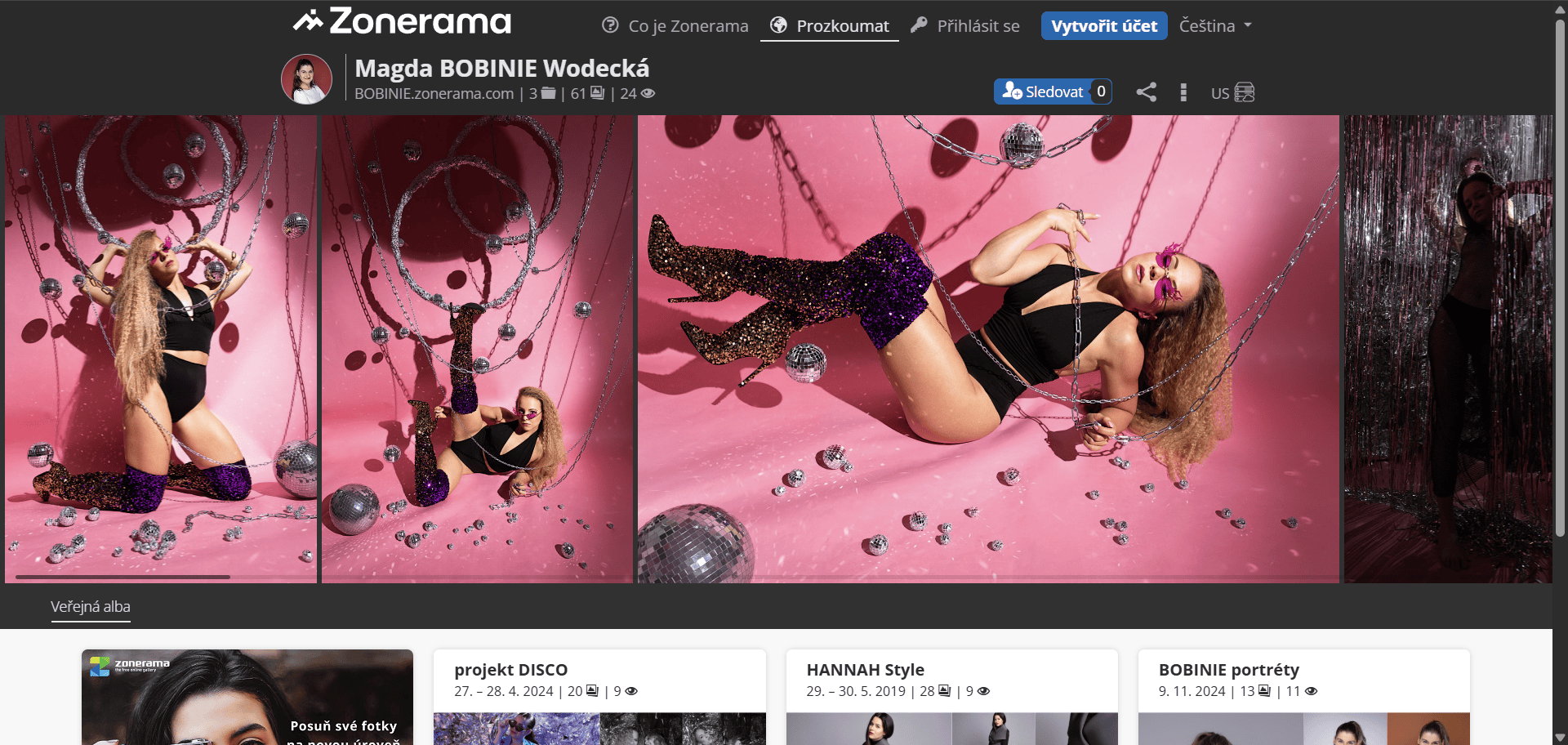Click the Vytvořit účet button
Image resolution: width=1568 pixels, height=745 pixels.
pyautogui.click(x=1104, y=26)
